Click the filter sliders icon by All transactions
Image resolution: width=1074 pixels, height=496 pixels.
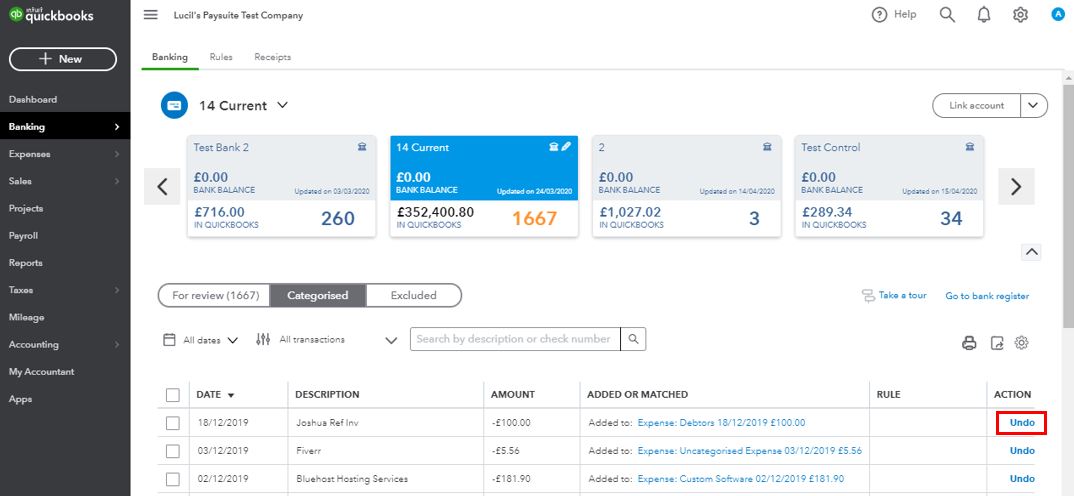click(263, 339)
